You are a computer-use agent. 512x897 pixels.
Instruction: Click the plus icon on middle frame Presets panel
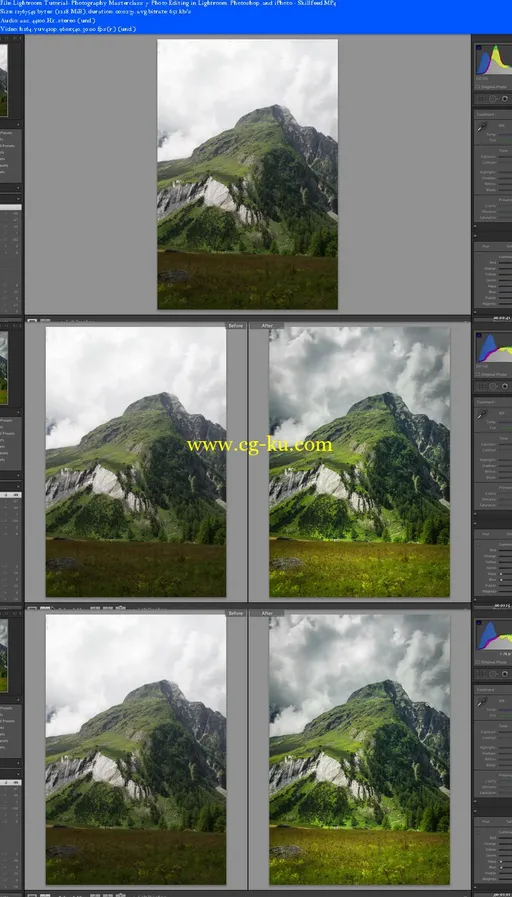(18, 412)
